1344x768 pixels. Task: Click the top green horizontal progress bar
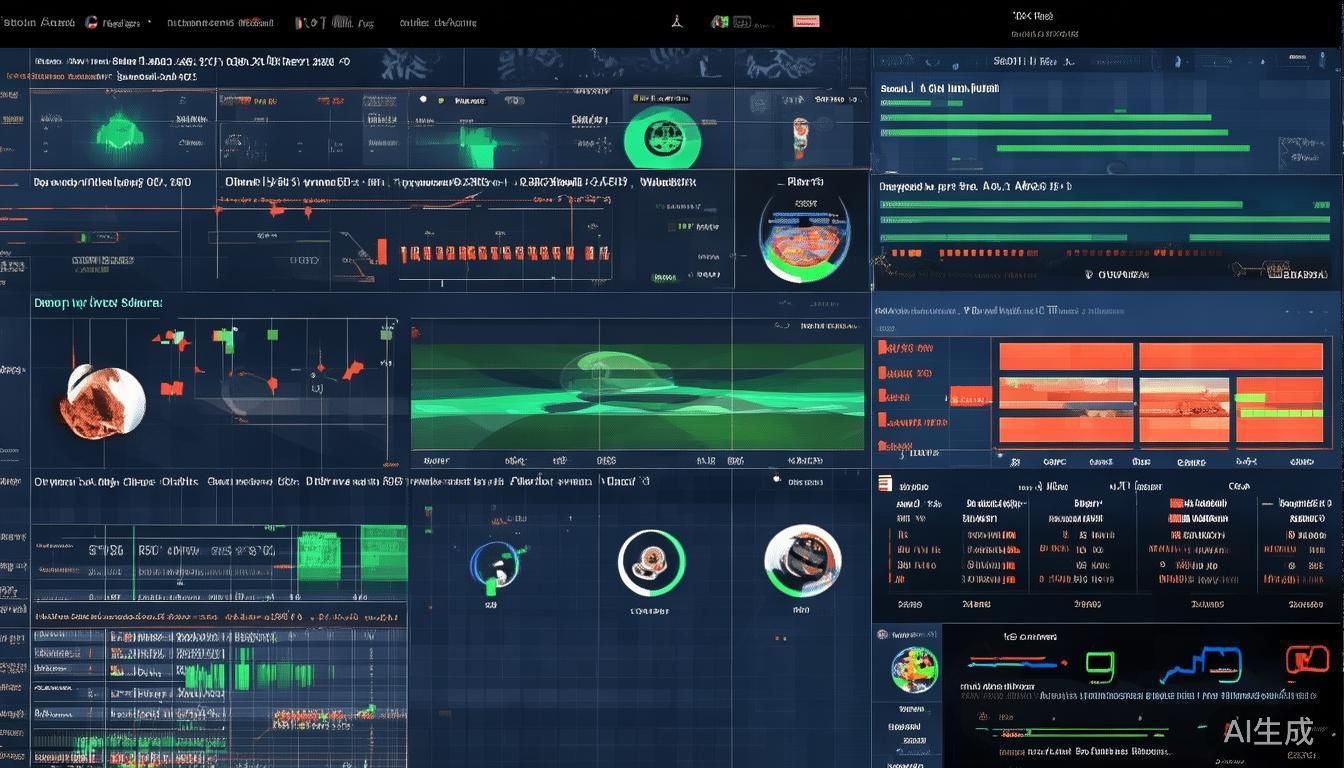[1045, 117]
